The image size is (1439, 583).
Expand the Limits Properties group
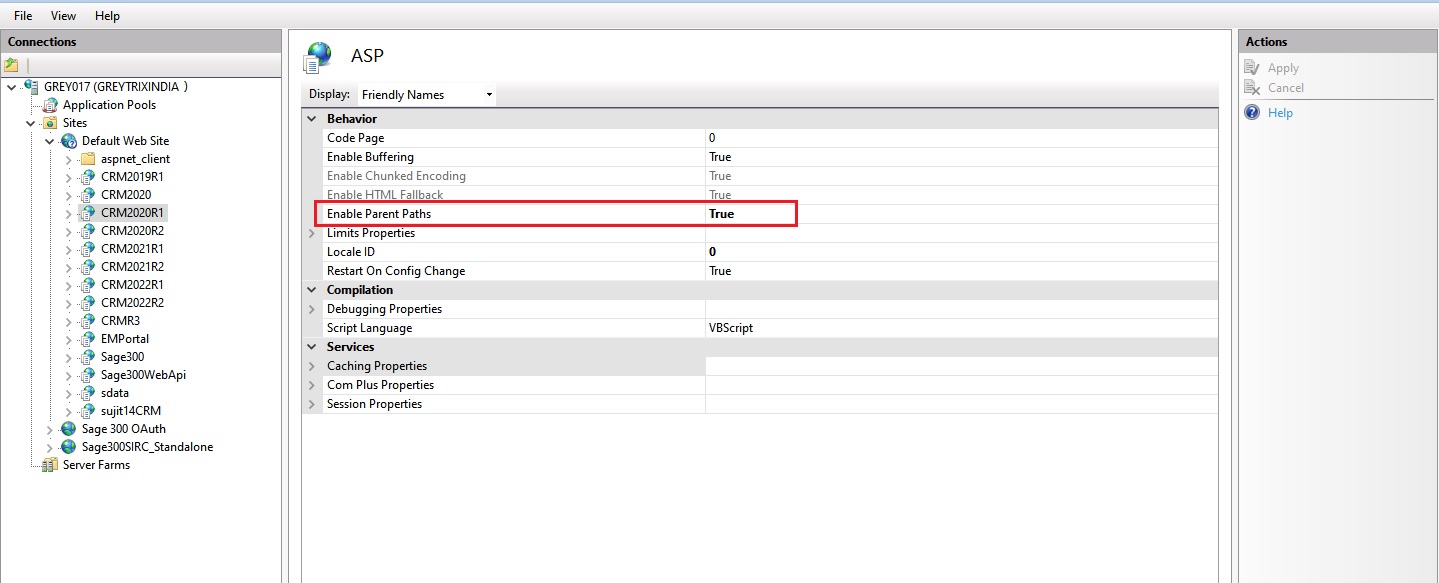[x=312, y=233]
